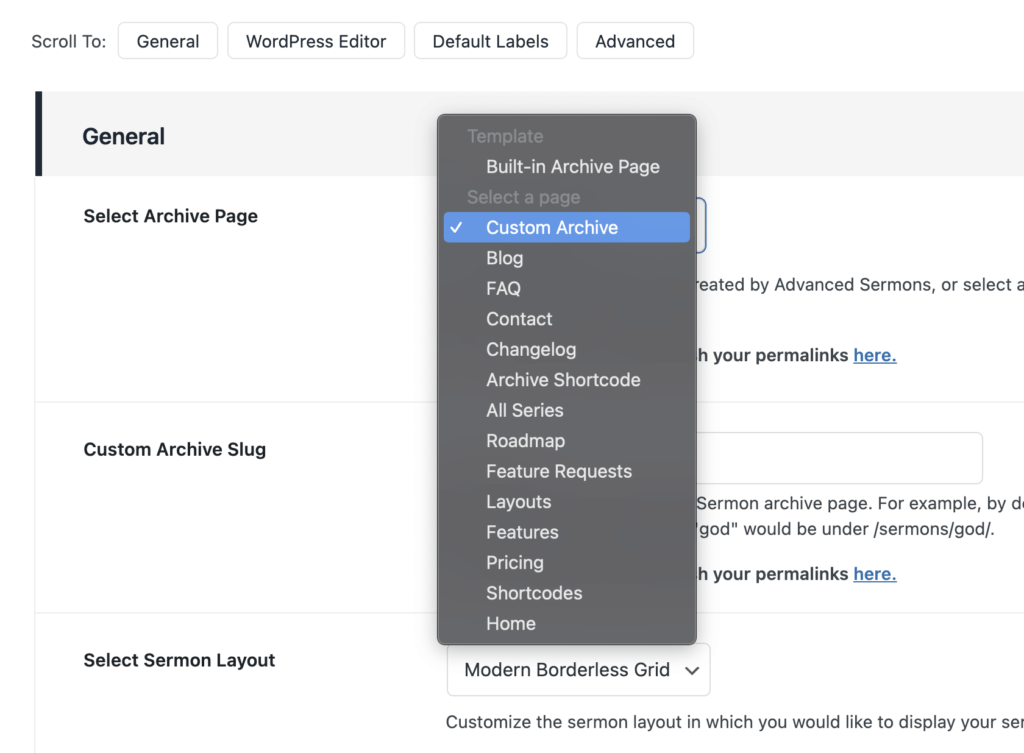
Task: Select Roadmap as the archive page
Action: point(525,441)
